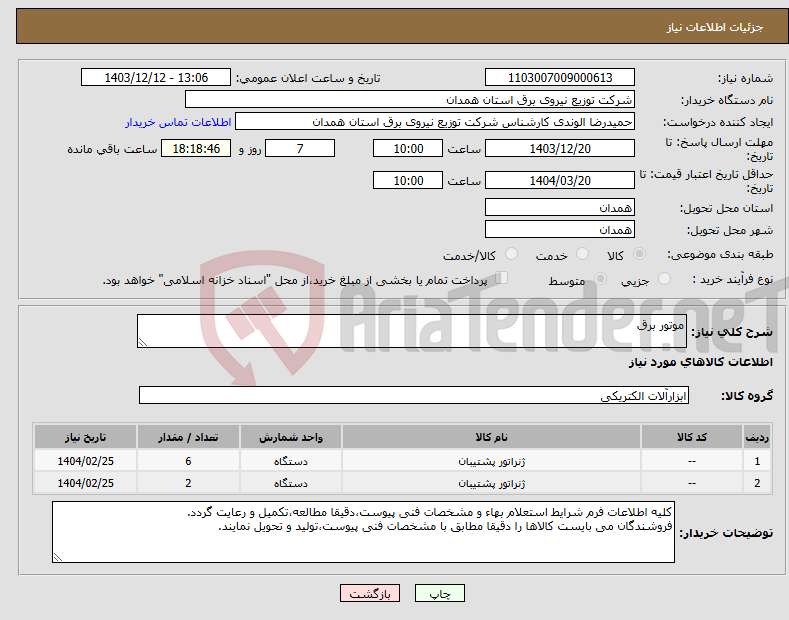789x620 pixels.
Task: Click the delivery province field همدان
Action: pos(560,207)
